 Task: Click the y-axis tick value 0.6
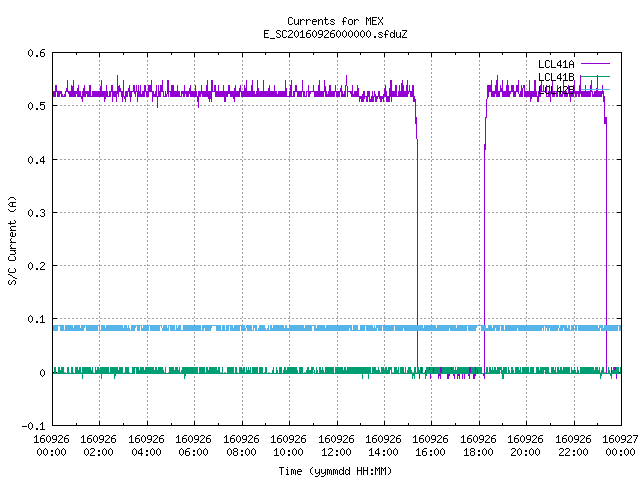[36, 53]
